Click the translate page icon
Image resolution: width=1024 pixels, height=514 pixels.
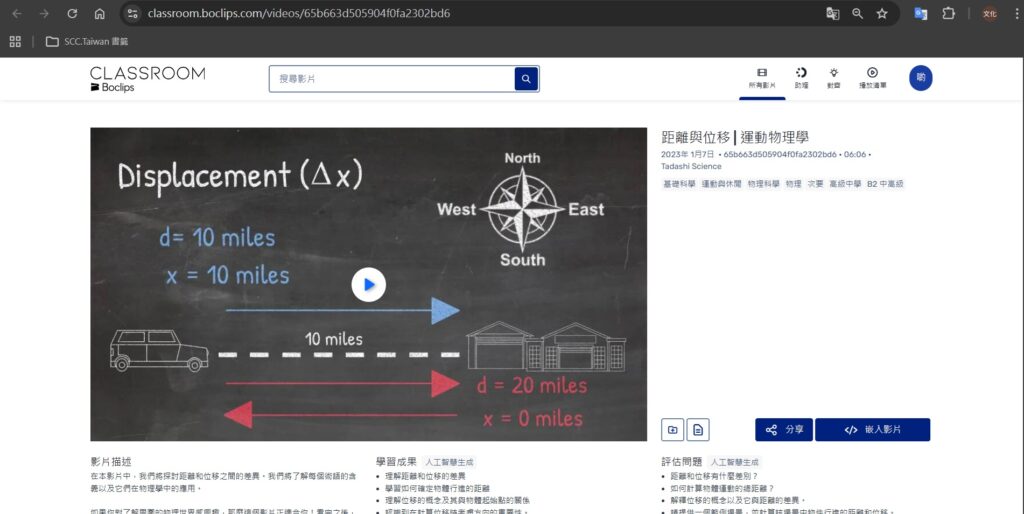(832, 14)
